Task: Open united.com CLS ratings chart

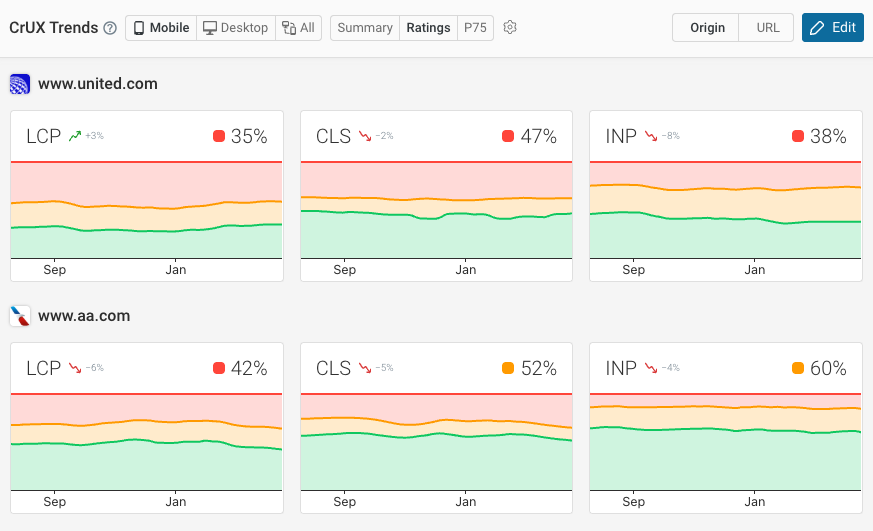Action: click(x=436, y=210)
